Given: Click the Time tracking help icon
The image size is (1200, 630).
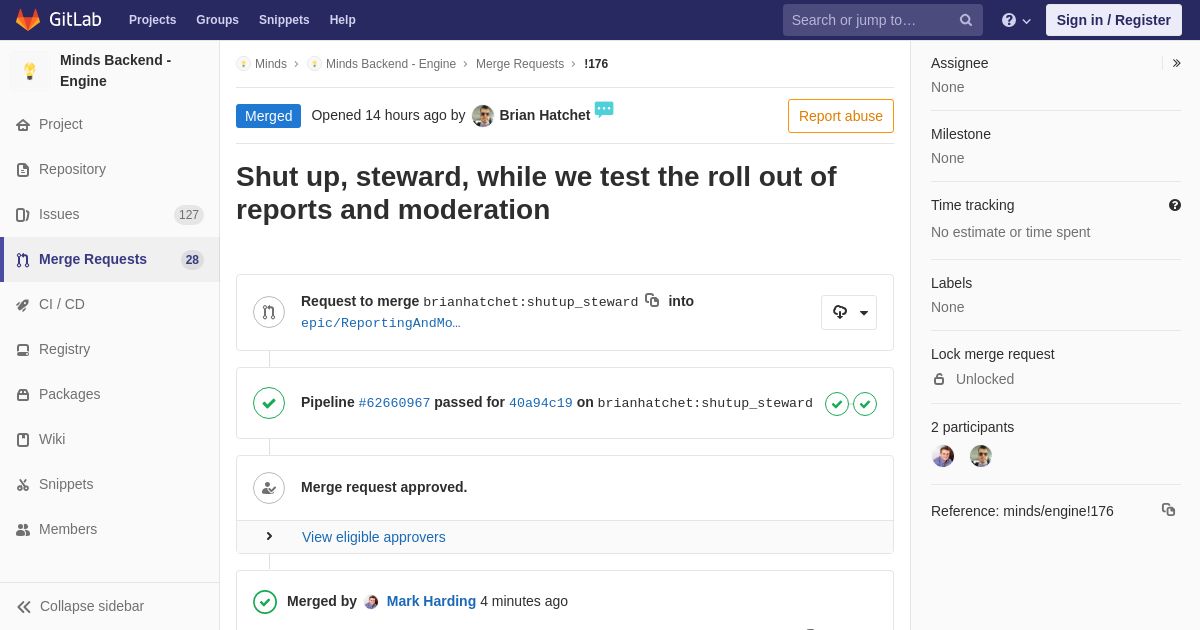Looking at the screenshot, I should 1175,205.
